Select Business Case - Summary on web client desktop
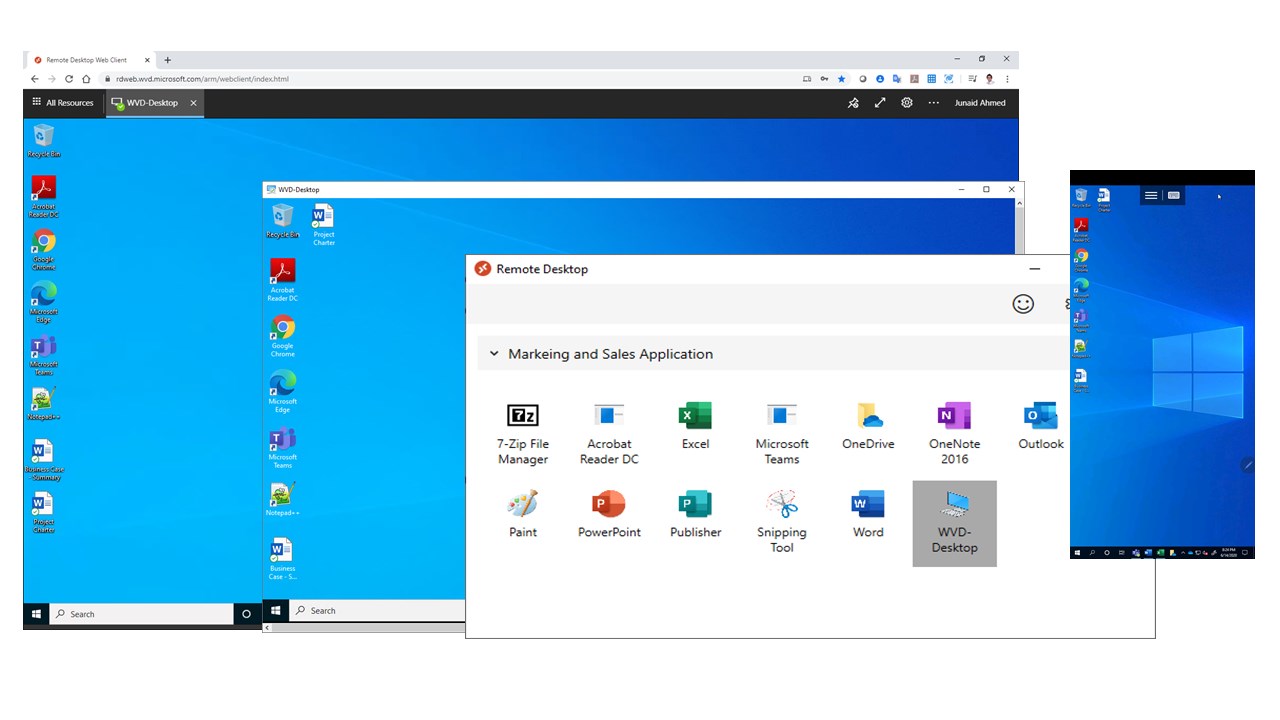The width and height of the screenshot is (1280, 720). click(x=43, y=460)
